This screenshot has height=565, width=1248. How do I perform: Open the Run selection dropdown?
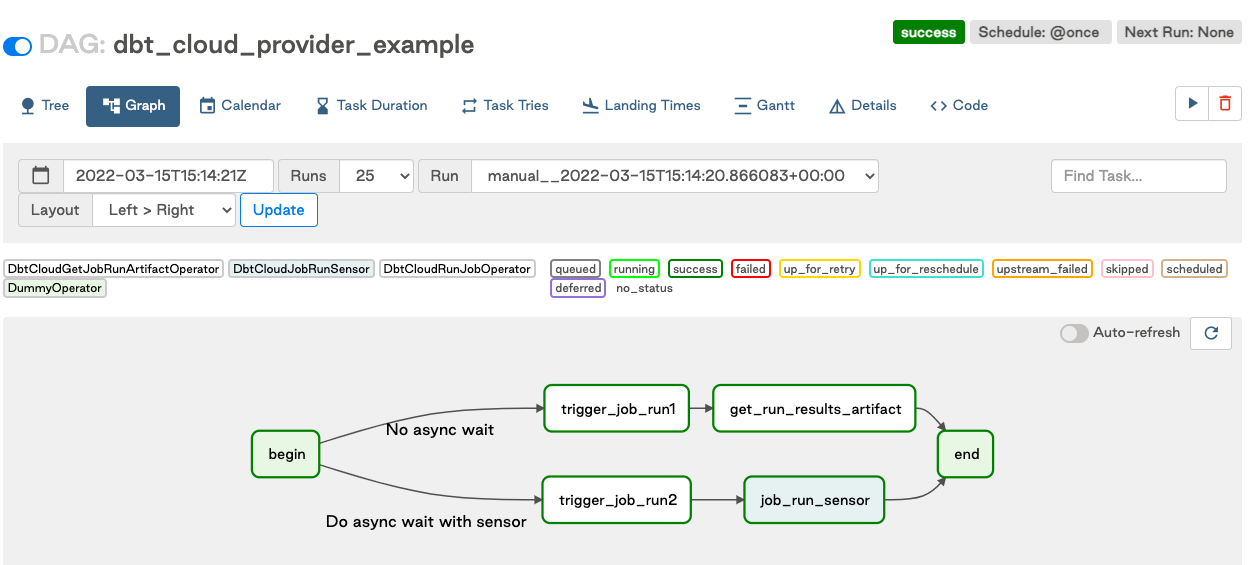tap(675, 176)
